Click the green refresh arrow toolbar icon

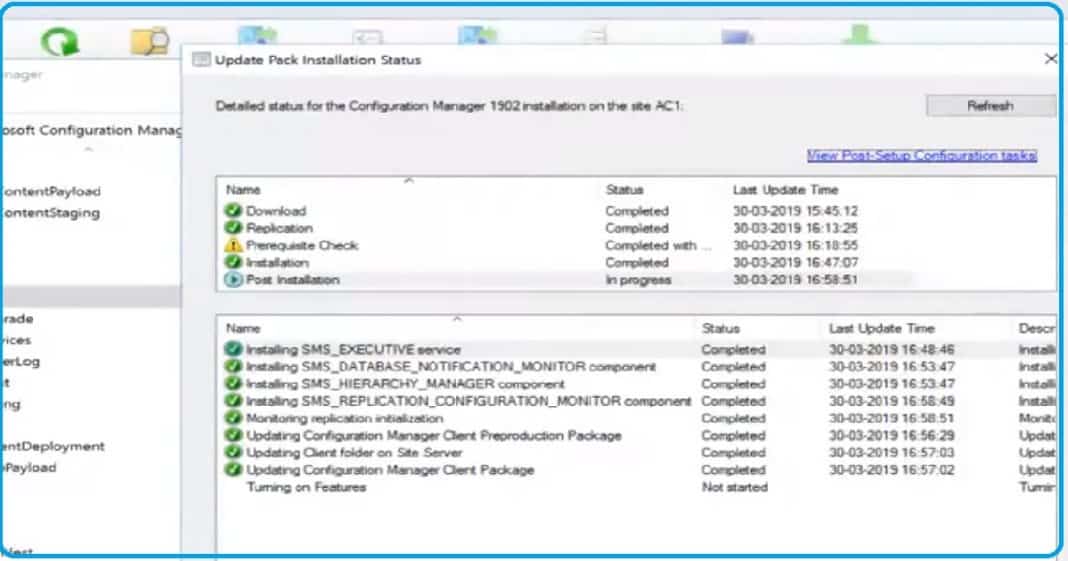[x=60, y=42]
